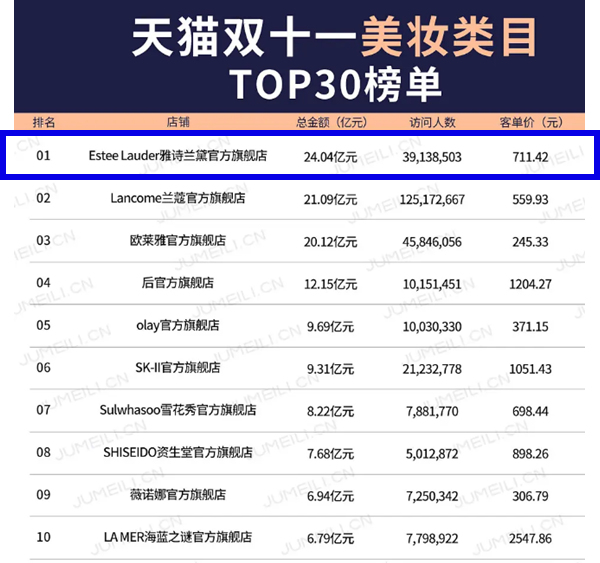
Task: Click average order value 245.33
Action: click(x=530, y=242)
